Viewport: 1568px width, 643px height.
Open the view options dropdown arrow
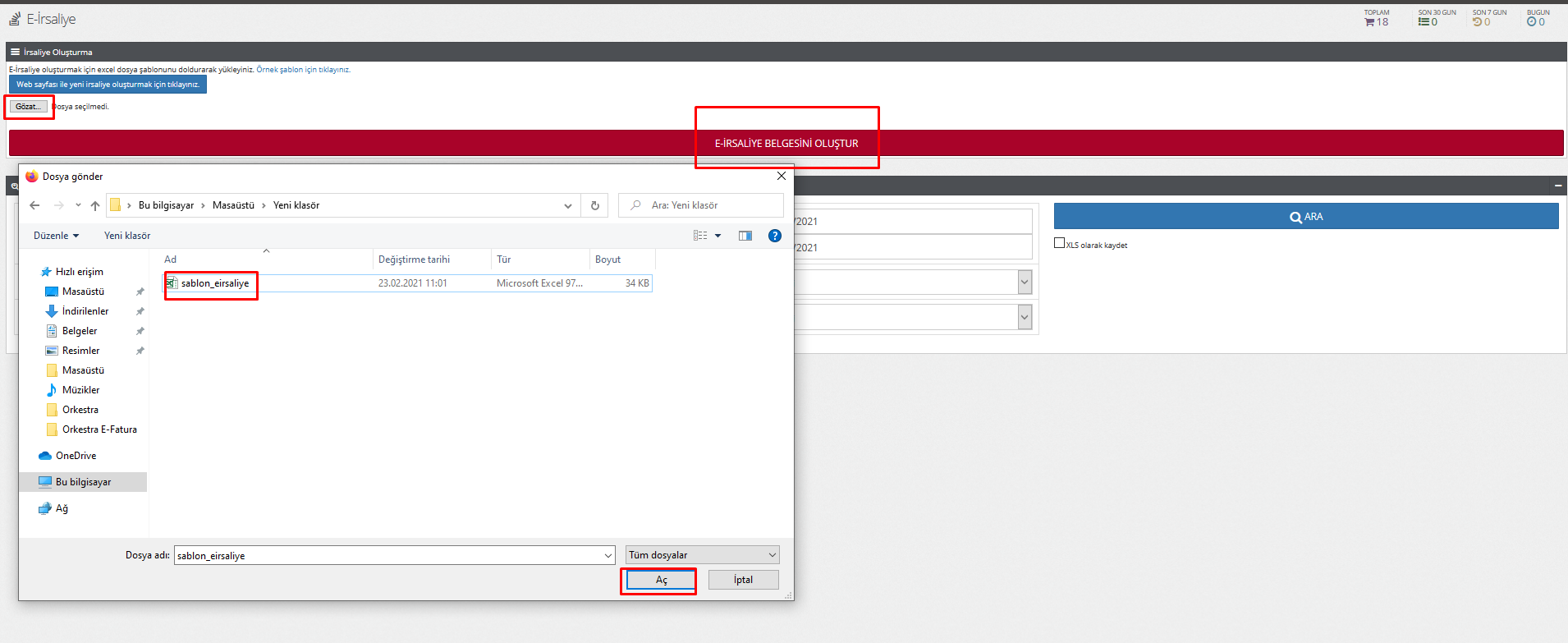pyautogui.click(x=718, y=236)
